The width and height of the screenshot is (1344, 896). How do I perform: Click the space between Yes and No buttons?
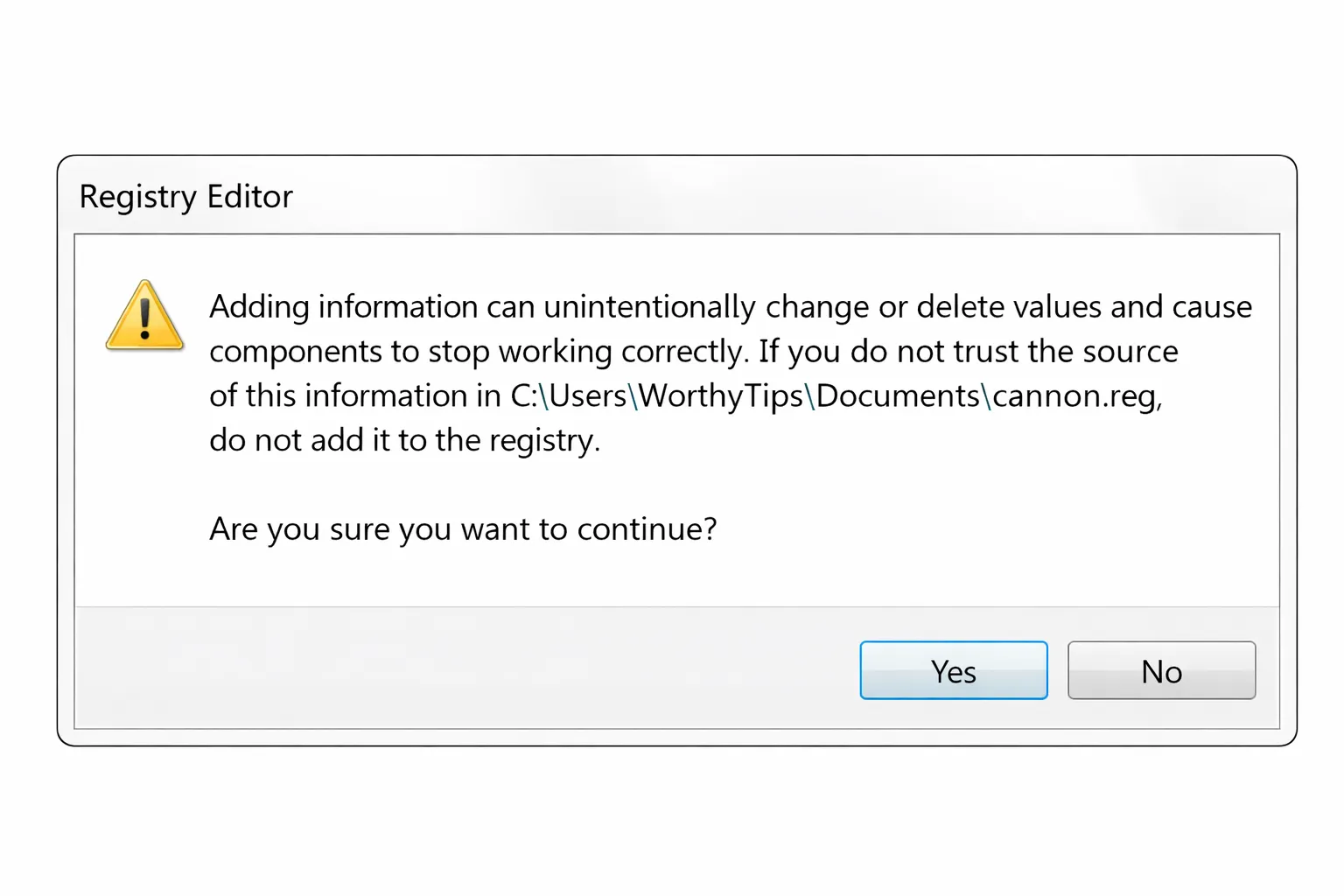(1057, 671)
